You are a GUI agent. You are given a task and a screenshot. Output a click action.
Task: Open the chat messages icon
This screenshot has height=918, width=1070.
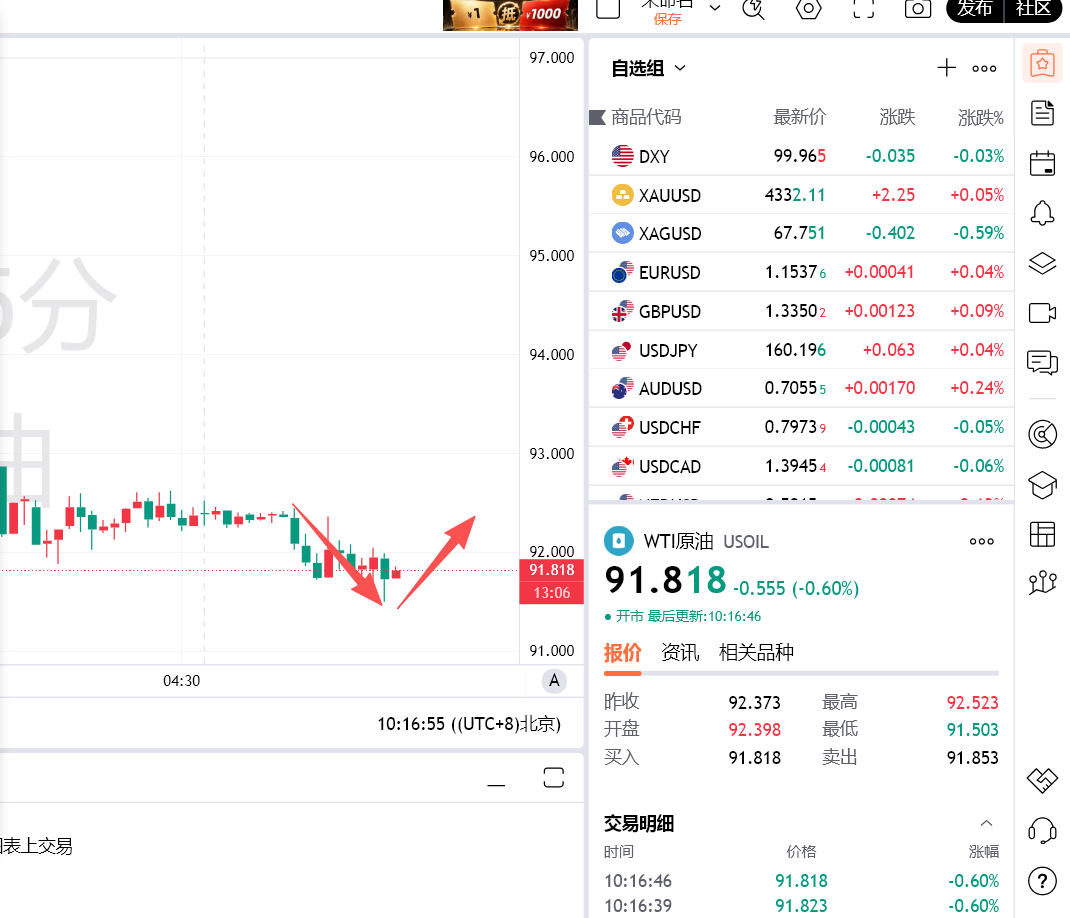point(1042,362)
